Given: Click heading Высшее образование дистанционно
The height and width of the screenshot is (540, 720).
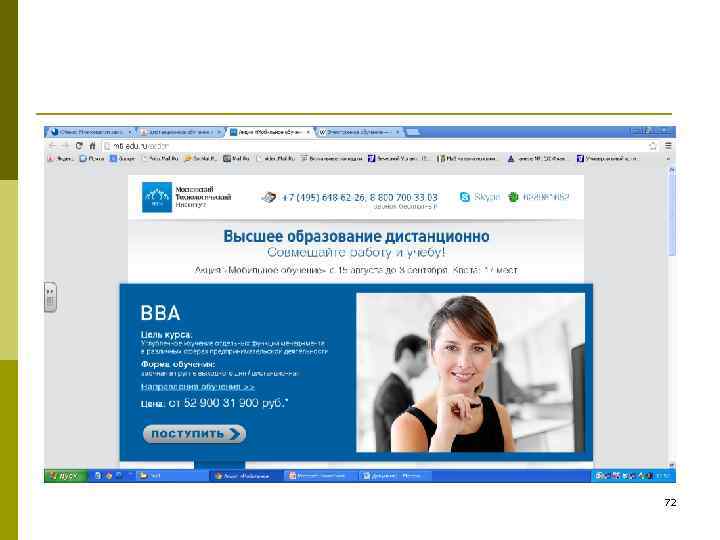Looking at the screenshot, I should pos(356,236).
